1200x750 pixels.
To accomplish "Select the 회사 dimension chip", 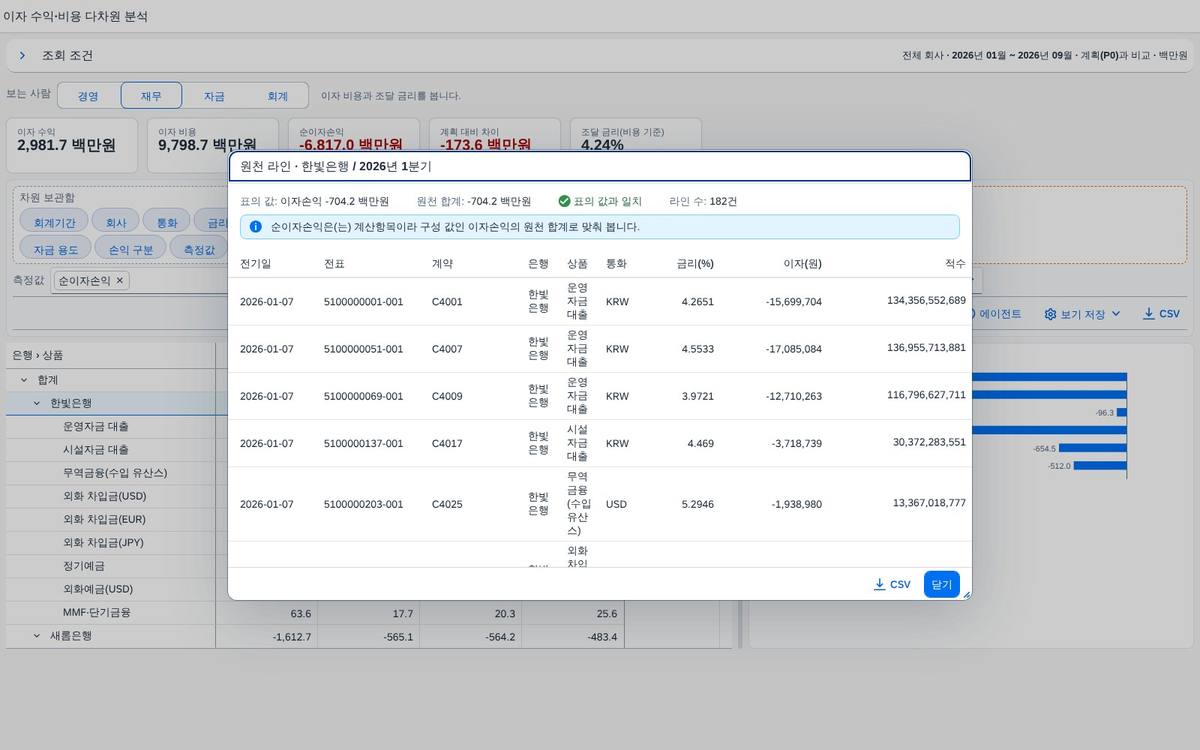I will click(116, 222).
